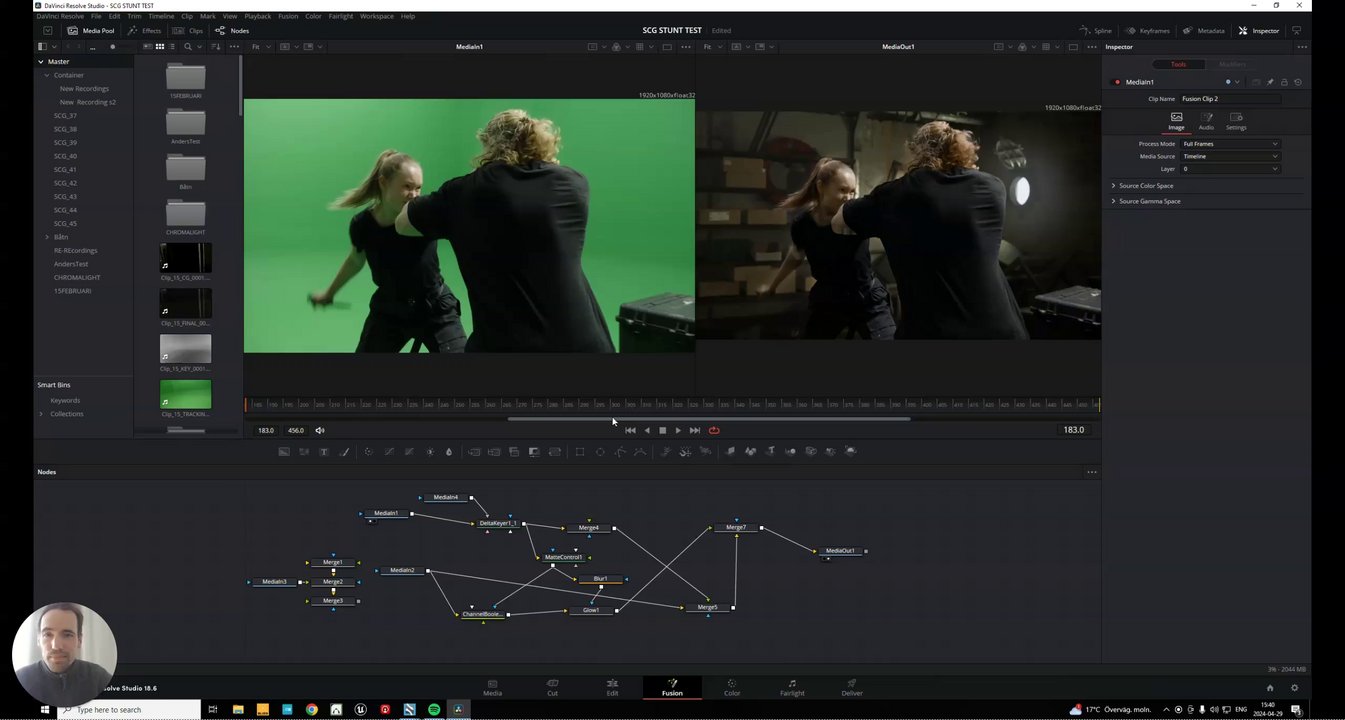Screen dimensions: 1345x720
Task: Open the Media Source dropdown
Action: coord(1230,156)
